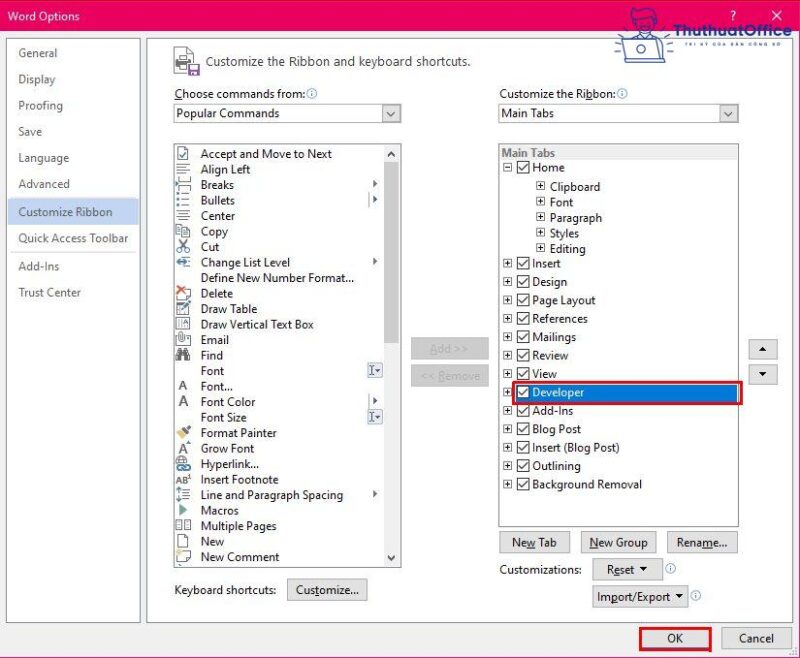Switch to the Proofing settings page
This screenshot has width=800, height=658.
(x=40, y=106)
